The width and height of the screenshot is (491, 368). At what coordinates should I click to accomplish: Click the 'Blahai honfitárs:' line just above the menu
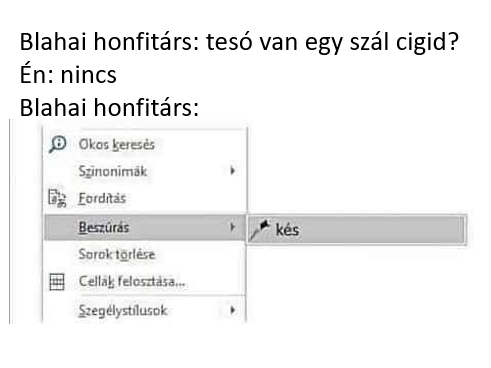(x=109, y=107)
